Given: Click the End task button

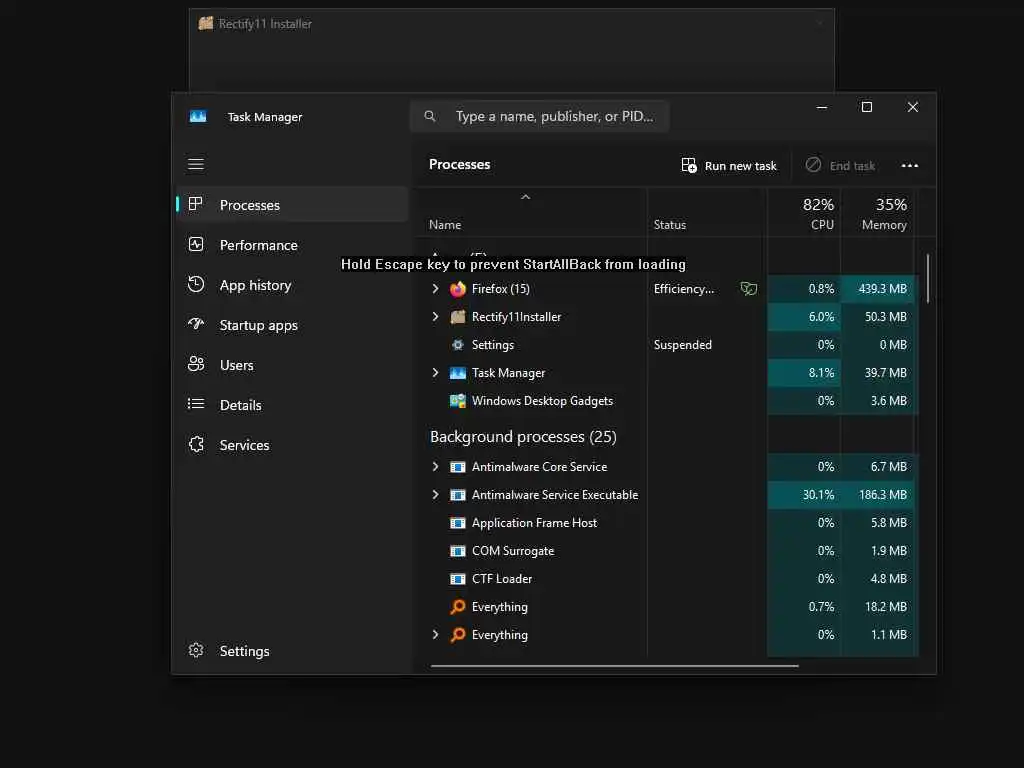Looking at the screenshot, I should [x=840, y=165].
